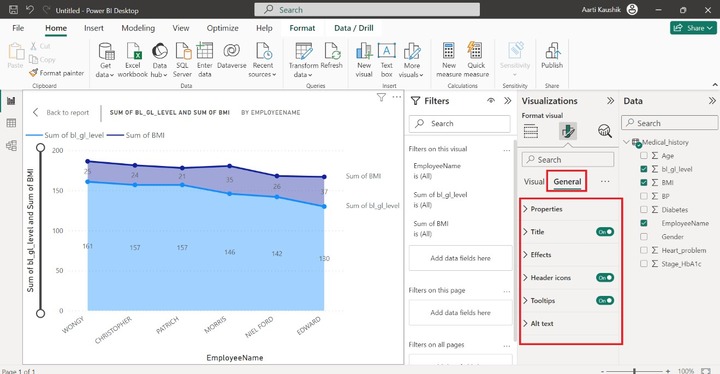
Task: Uncheck the EmployeeName field
Action: (x=644, y=223)
